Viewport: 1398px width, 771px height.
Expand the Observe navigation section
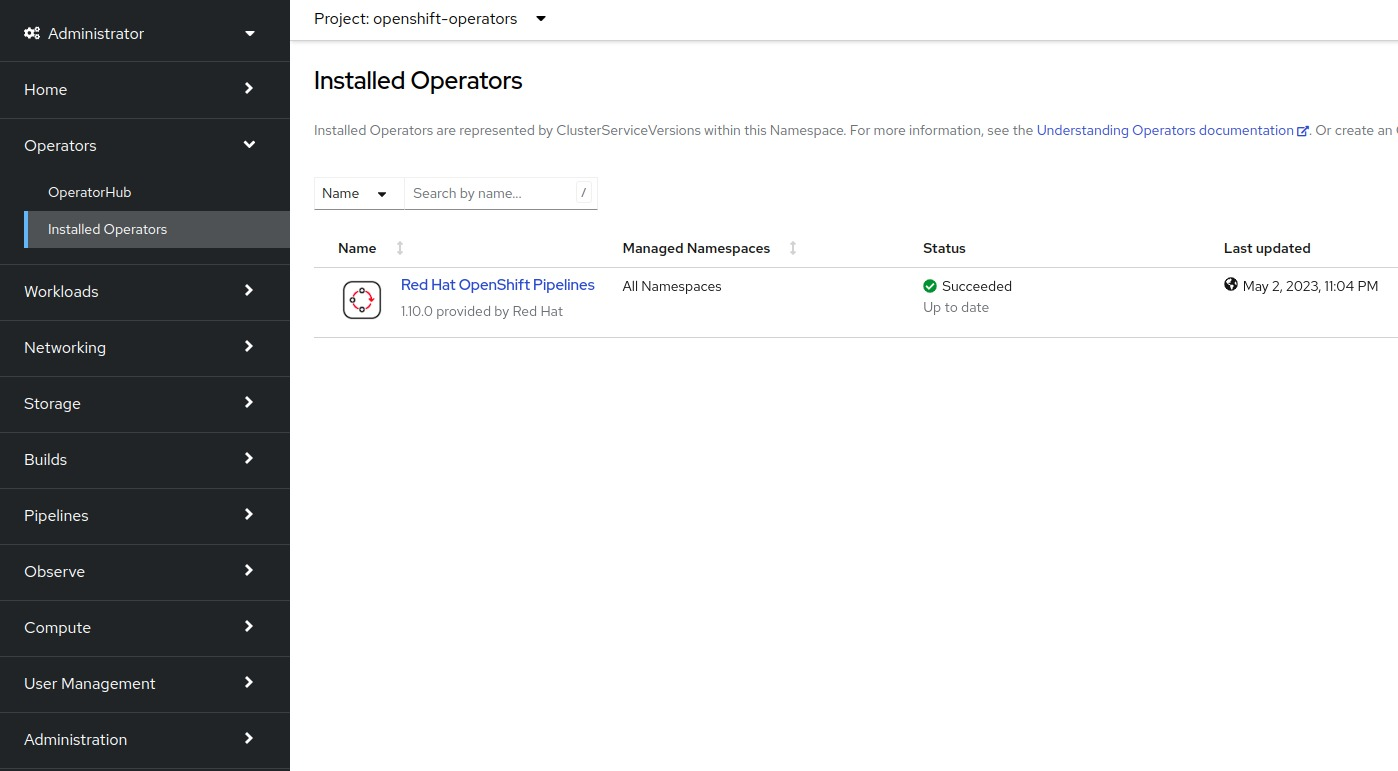145,571
